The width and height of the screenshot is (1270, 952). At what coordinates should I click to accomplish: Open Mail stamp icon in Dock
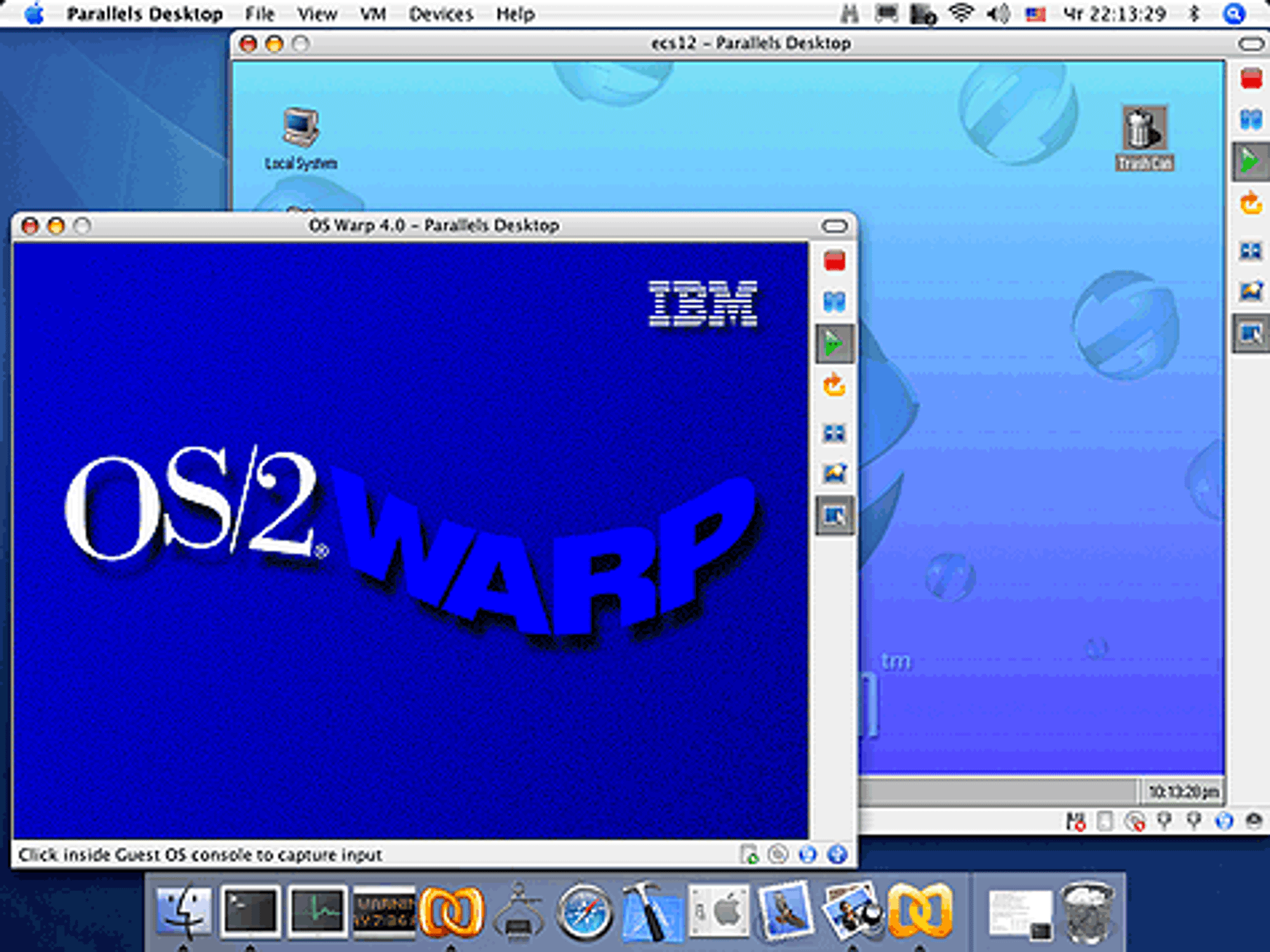point(786,911)
